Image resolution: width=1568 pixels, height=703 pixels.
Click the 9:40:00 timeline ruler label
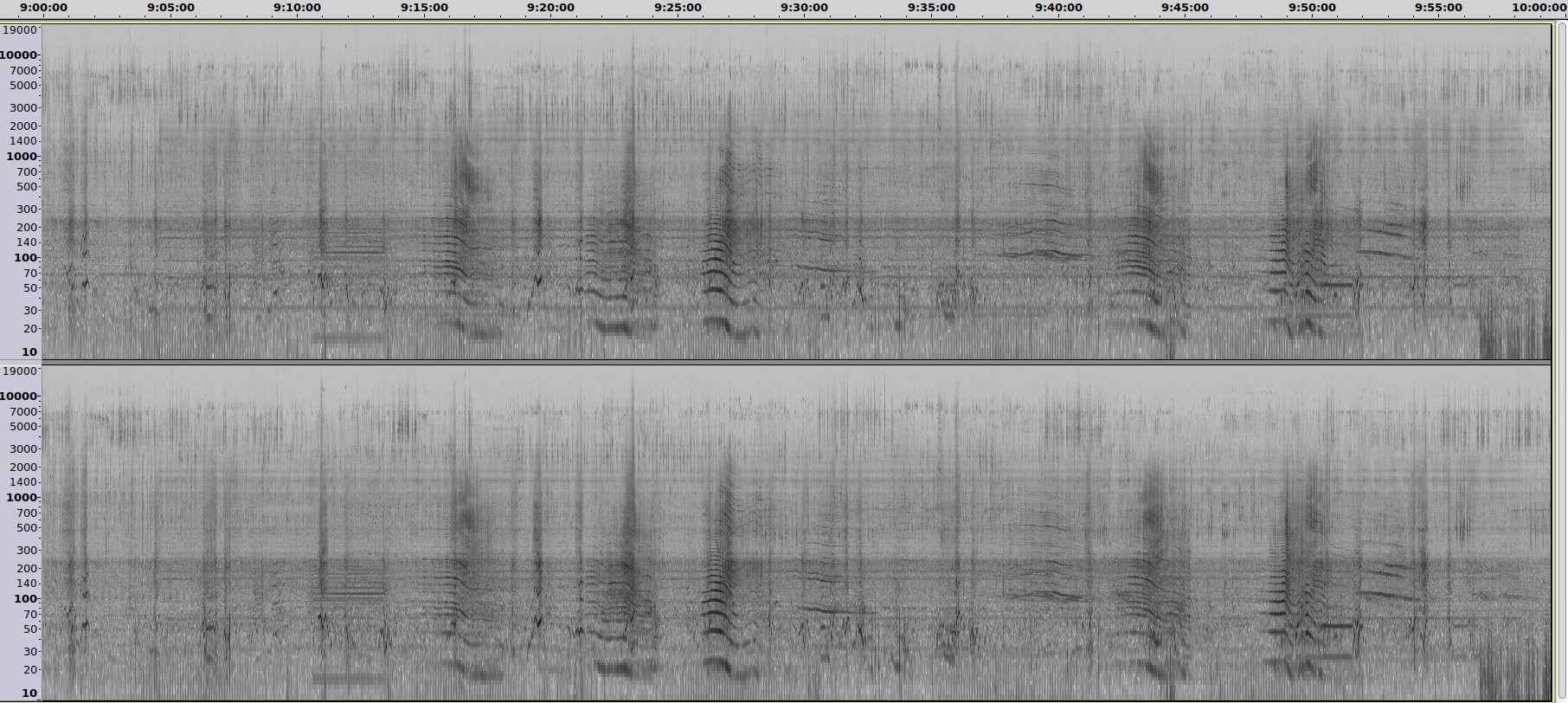[1058, 8]
